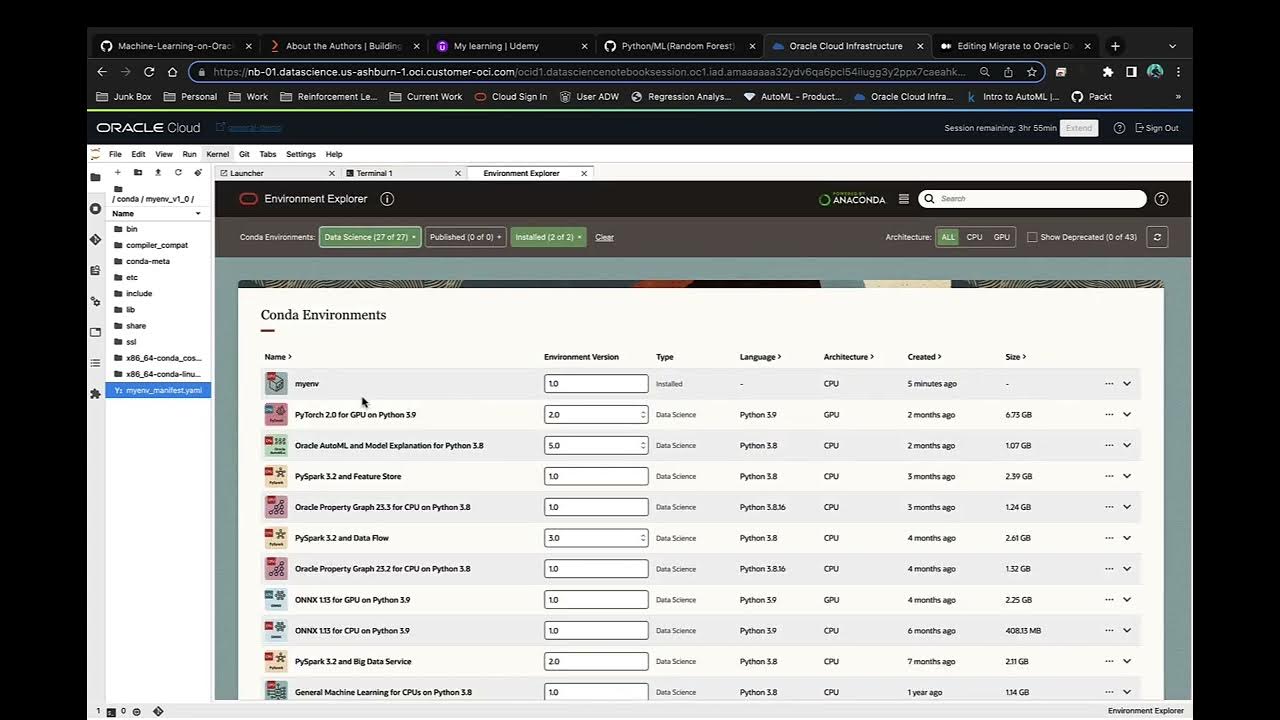Open the Git menu
The image size is (1280, 720).
[244, 154]
